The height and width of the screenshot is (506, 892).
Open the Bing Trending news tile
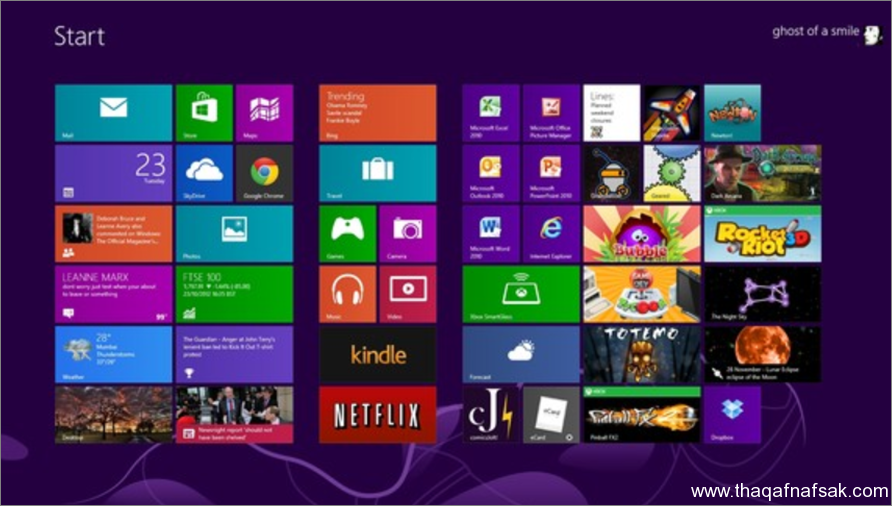(x=377, y=112)
